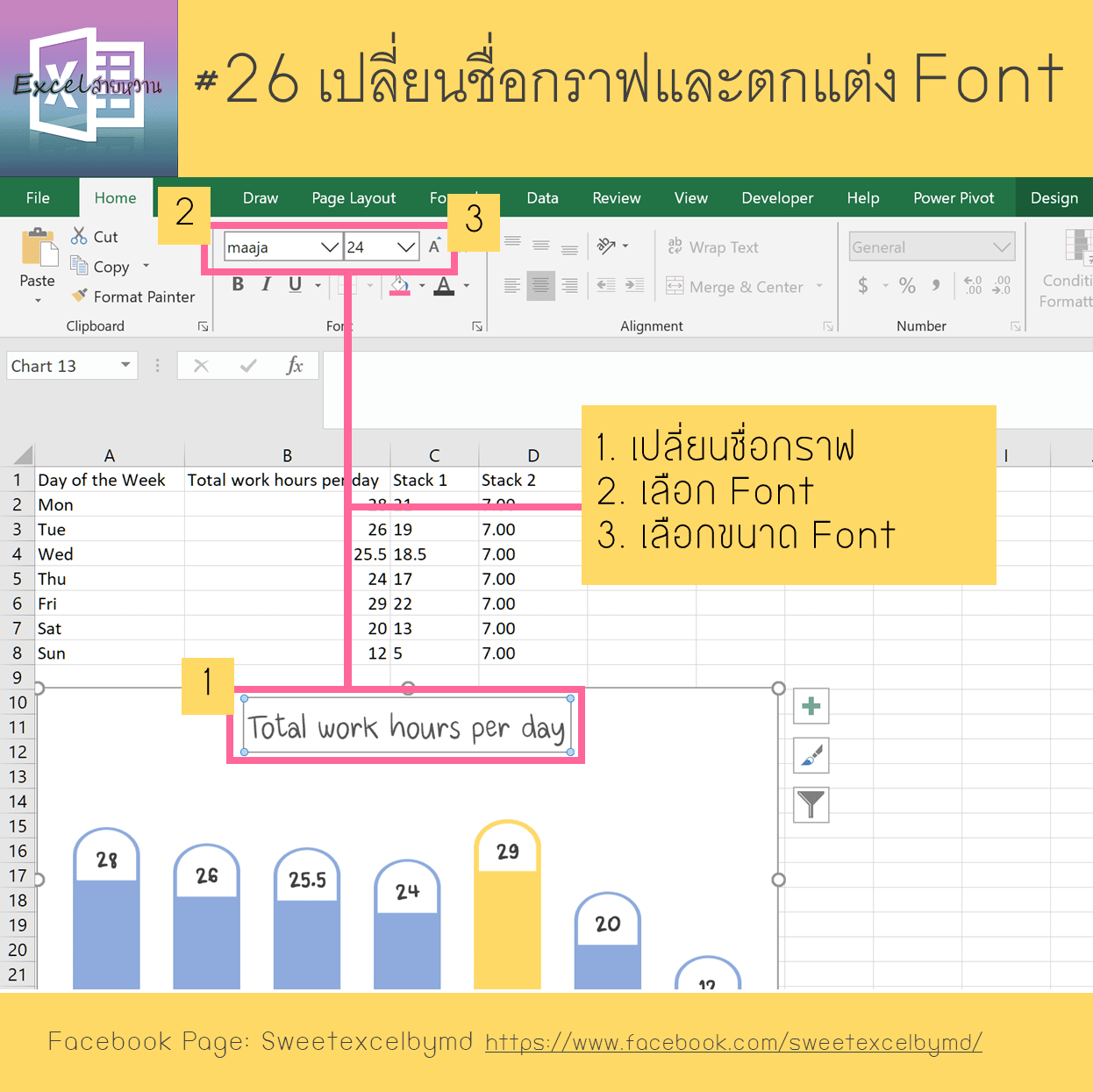
Task: Click Merge & Center
Action: point(735,286)
